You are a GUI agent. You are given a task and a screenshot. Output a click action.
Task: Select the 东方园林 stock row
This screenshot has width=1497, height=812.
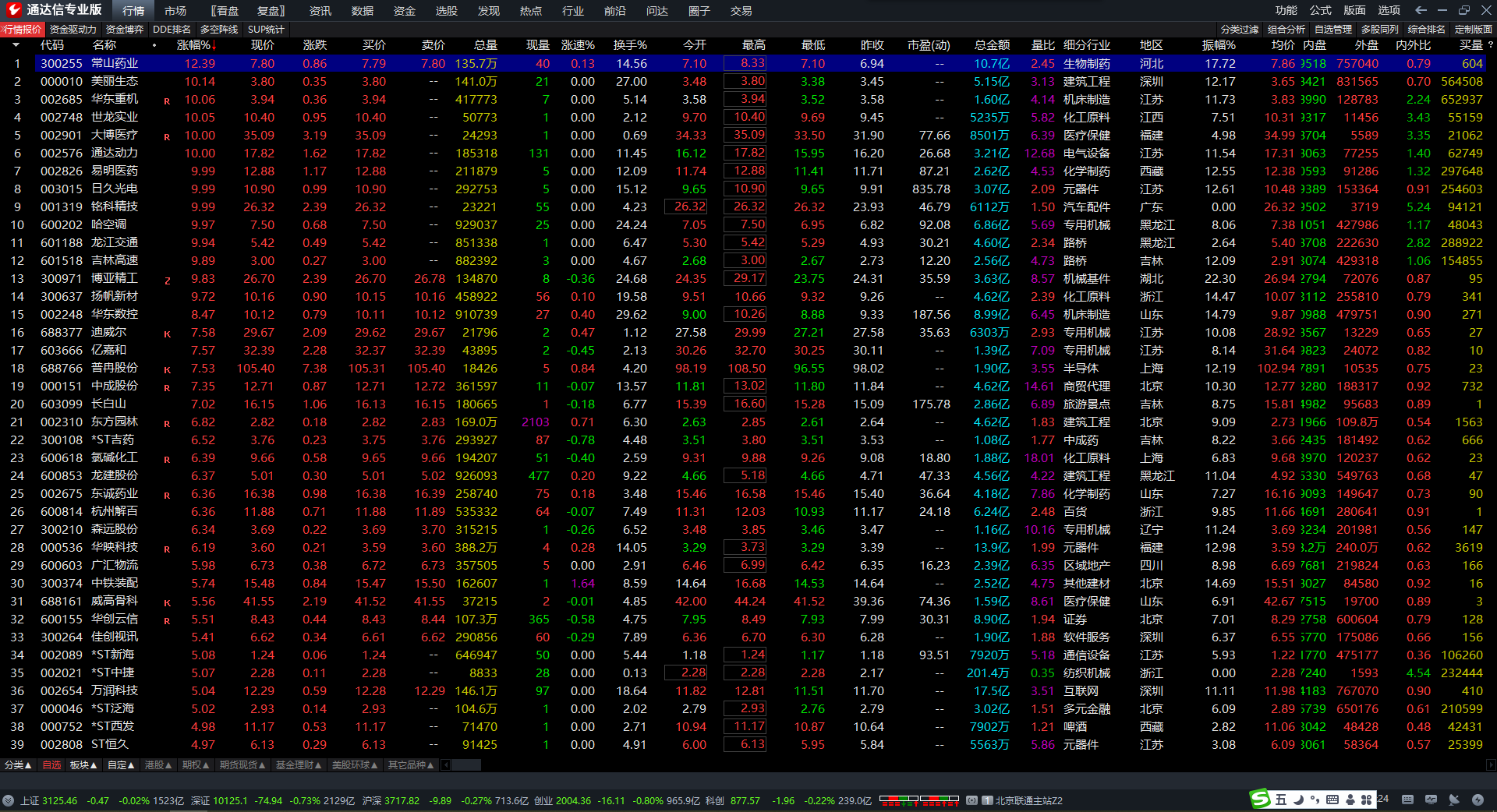pos(743,422)
